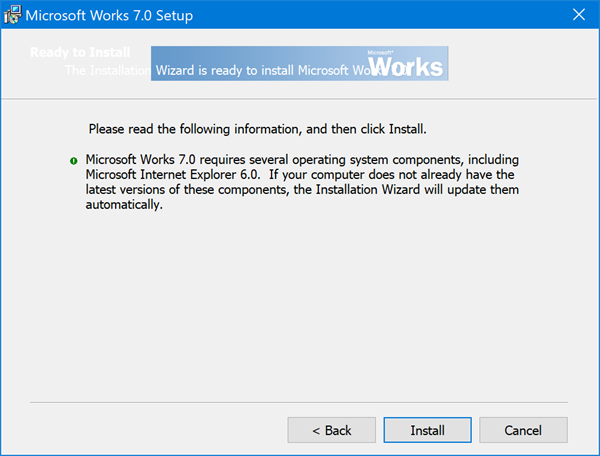Click the word "automatically" in the paragraph

tap(124, 204)
